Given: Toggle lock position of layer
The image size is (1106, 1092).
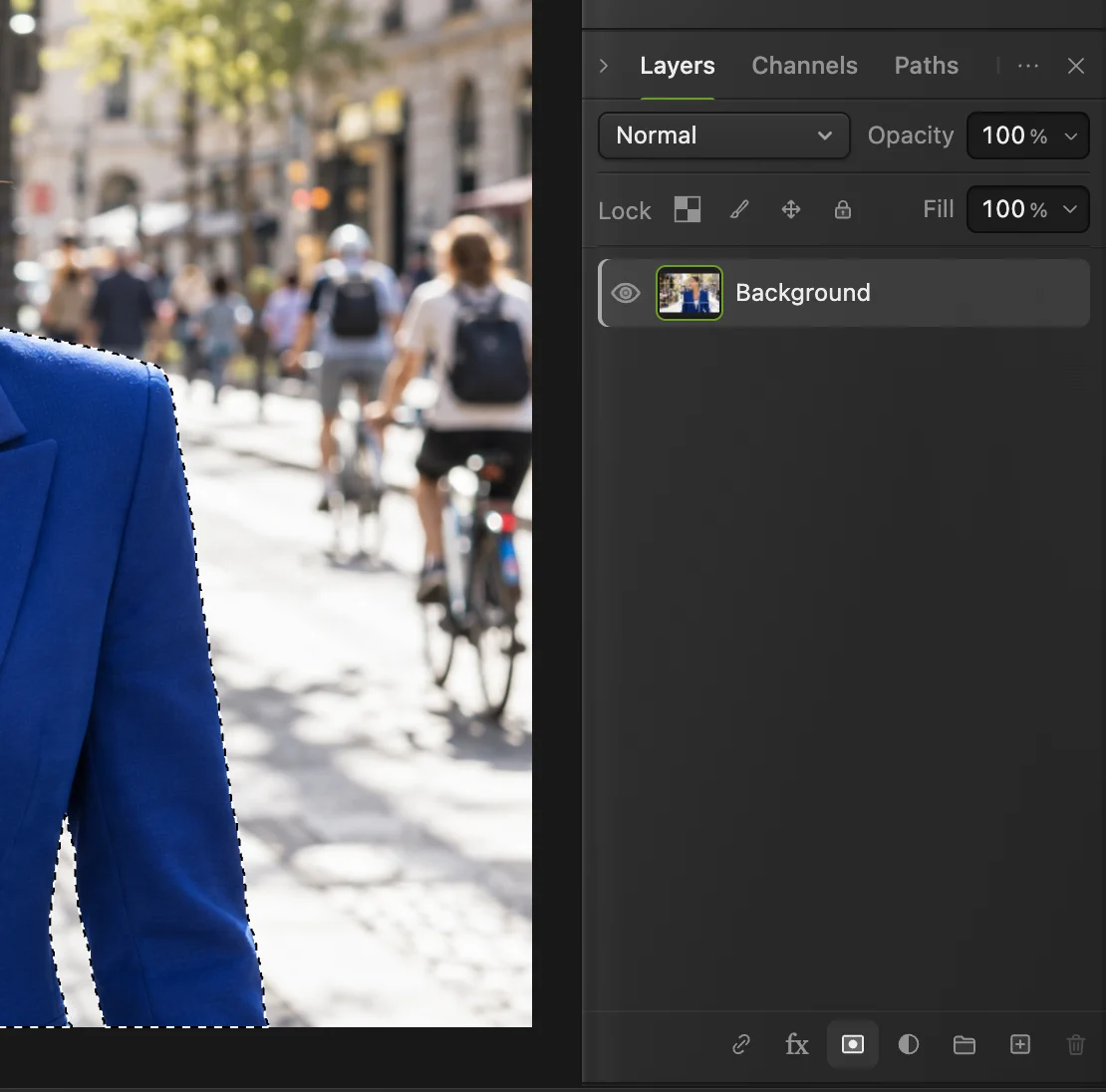Looking at the screenshot, I should (791, 209).
